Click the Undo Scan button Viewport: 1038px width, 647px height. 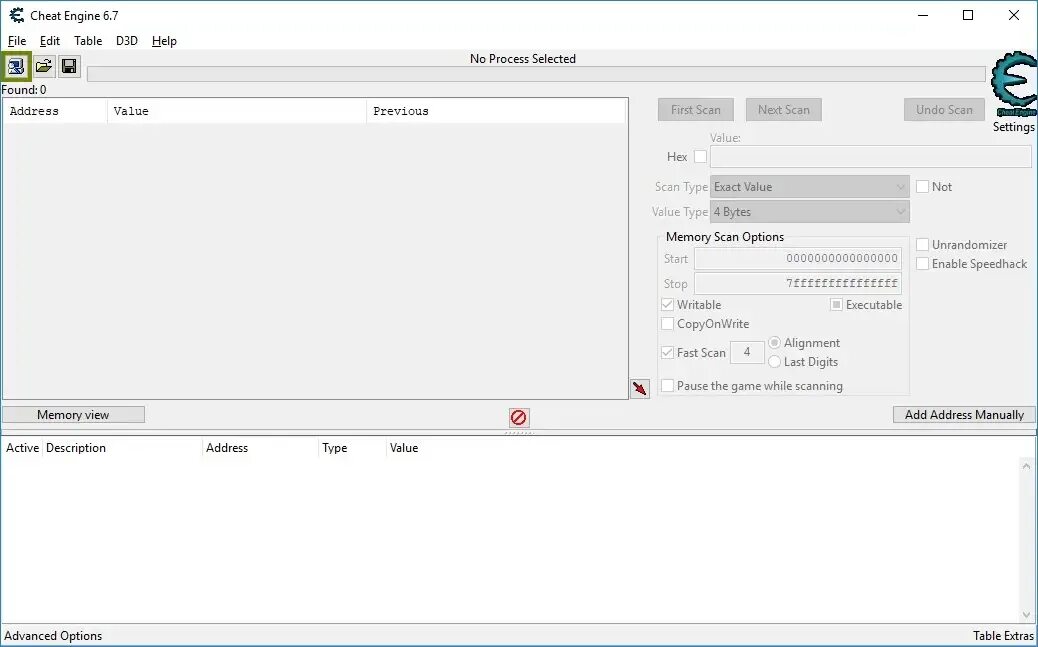(x=944, y=110)
